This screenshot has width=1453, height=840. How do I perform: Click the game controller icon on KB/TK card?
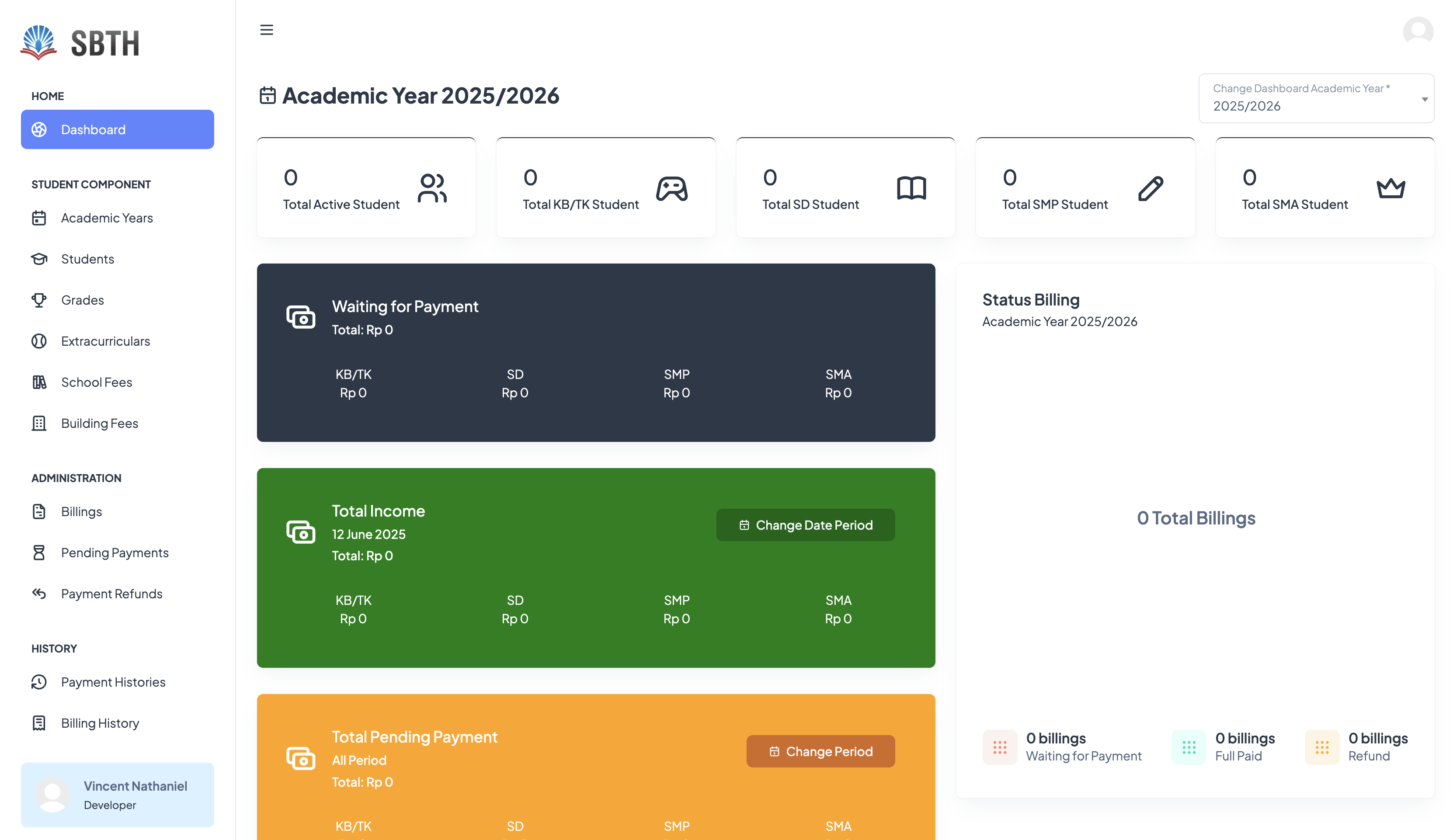672,188
